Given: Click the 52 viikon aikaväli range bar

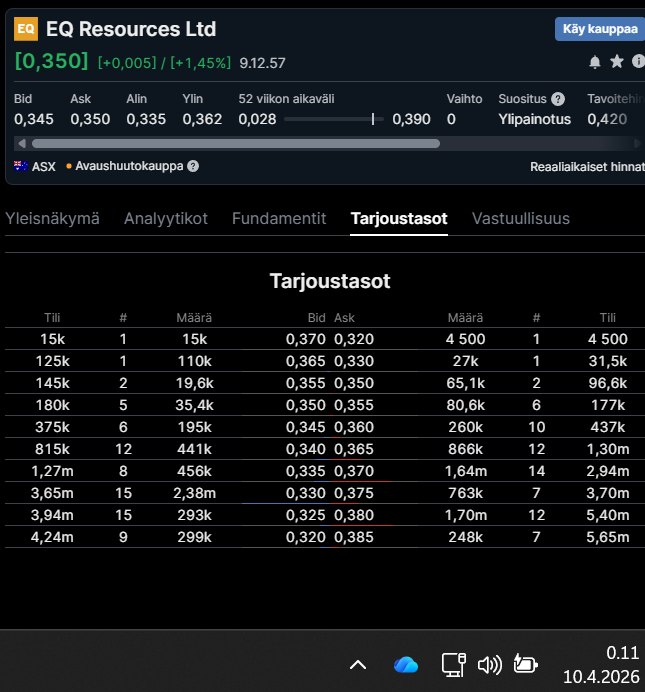Looking at the screenshot, I should tap(334, 119).
